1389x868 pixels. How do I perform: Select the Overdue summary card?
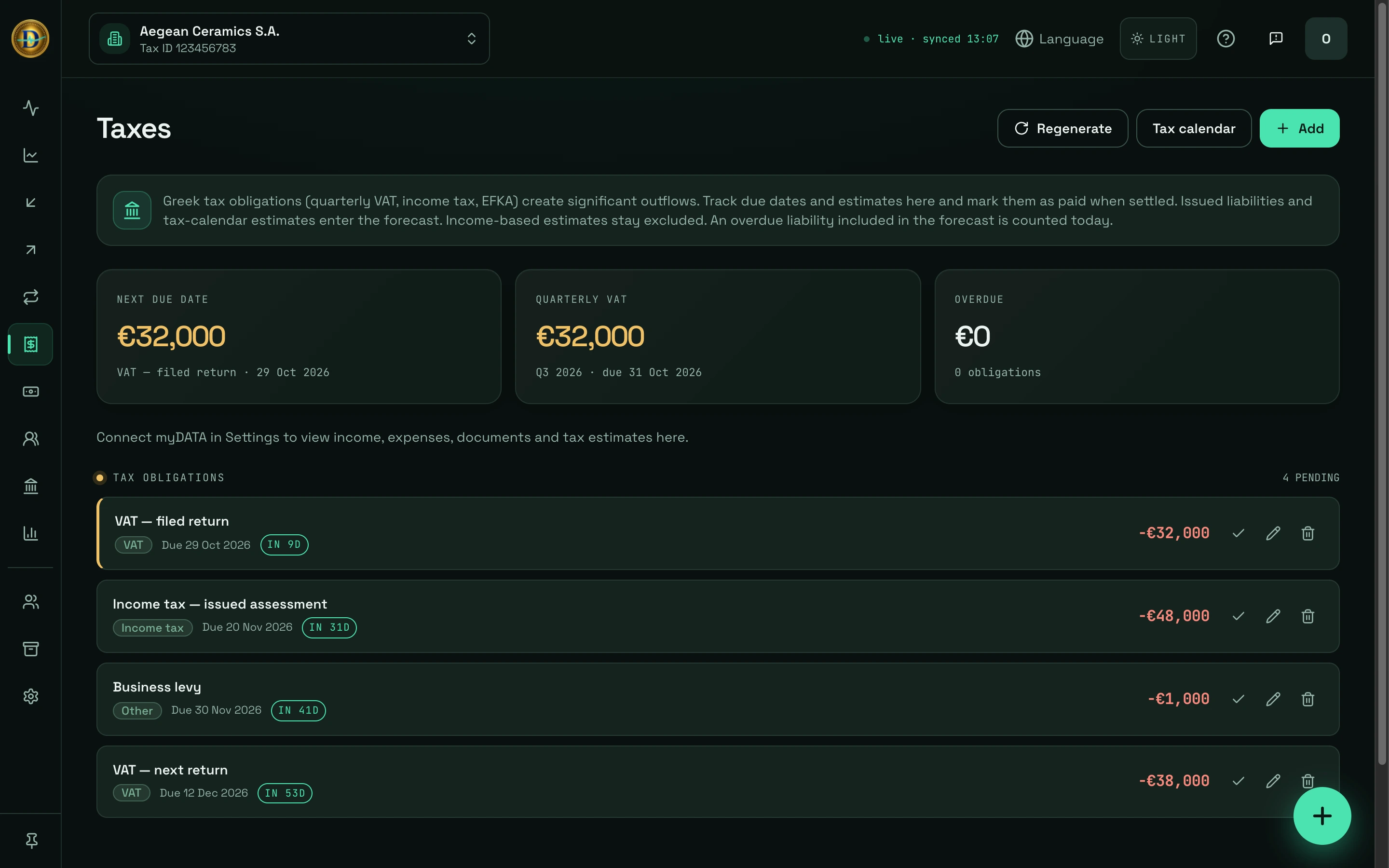(x=1136, y=337)
